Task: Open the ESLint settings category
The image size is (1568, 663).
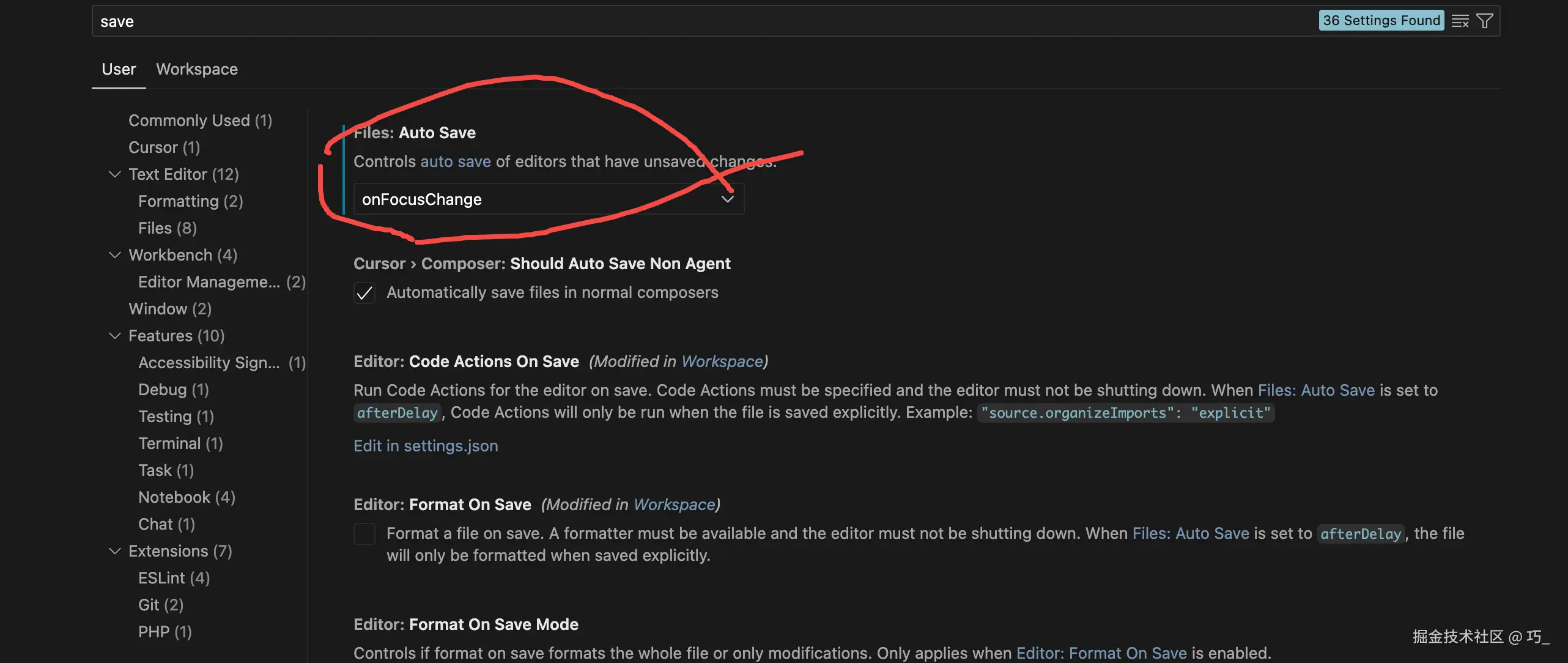Action: coord(174,578)
